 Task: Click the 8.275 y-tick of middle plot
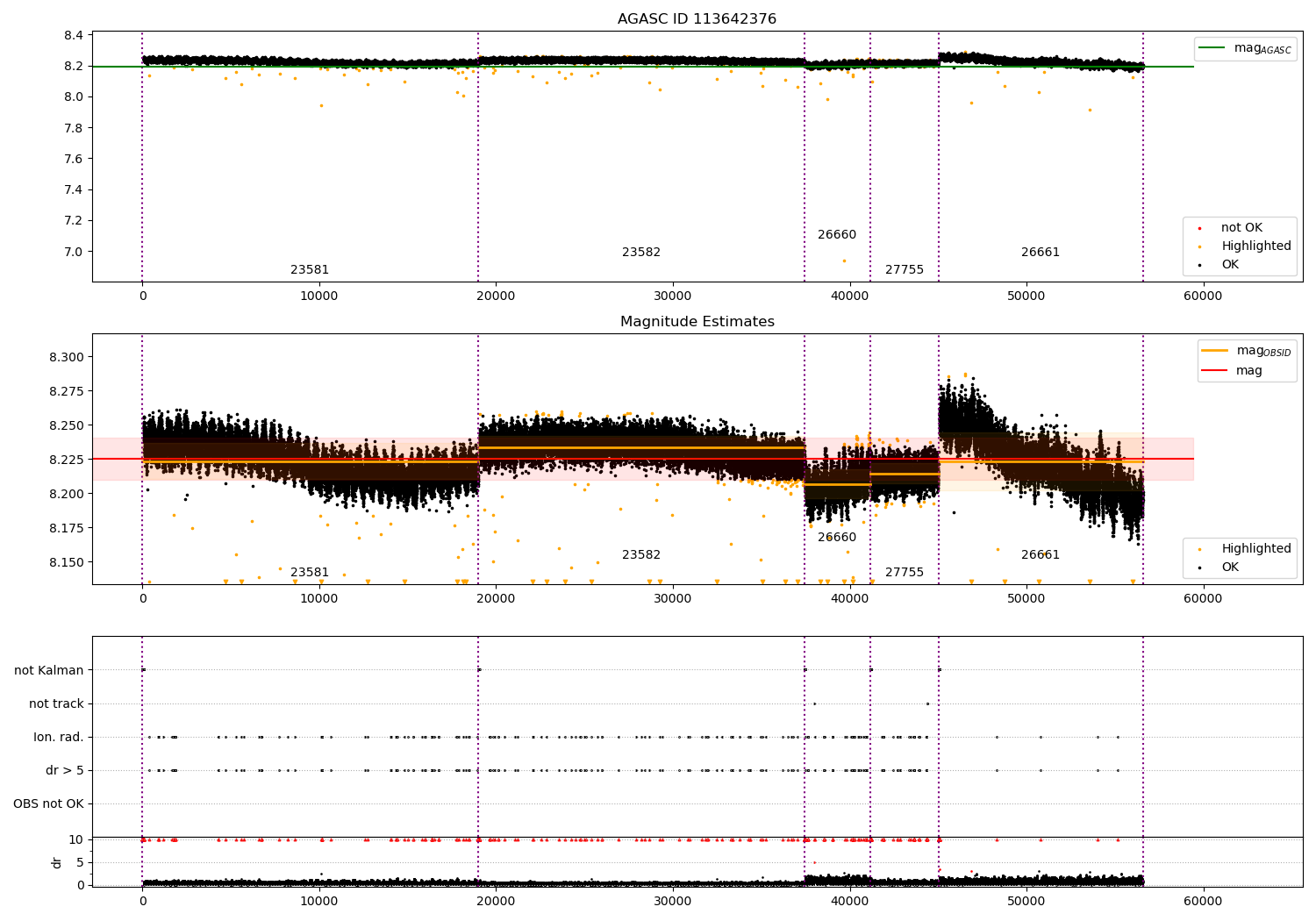click(x=68, y=392)
